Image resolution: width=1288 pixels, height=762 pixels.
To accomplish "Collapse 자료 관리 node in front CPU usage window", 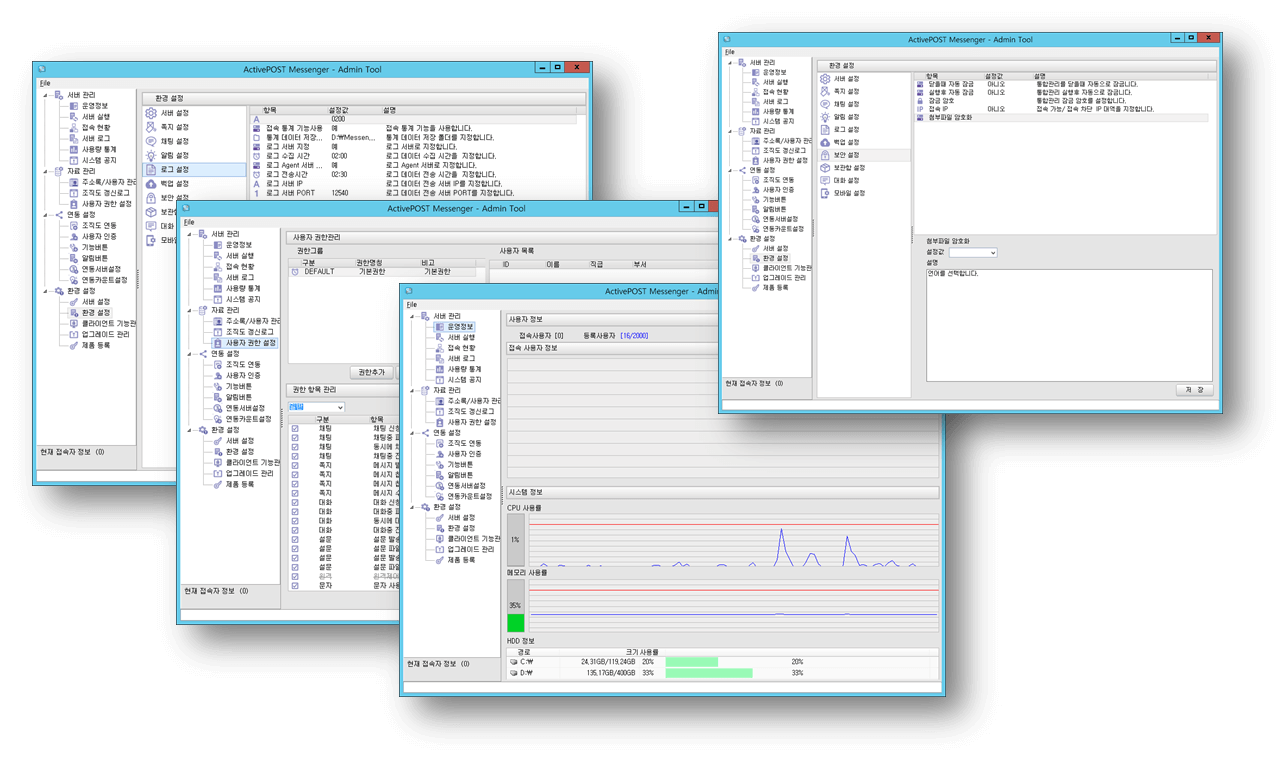I will tap(413, 390).
